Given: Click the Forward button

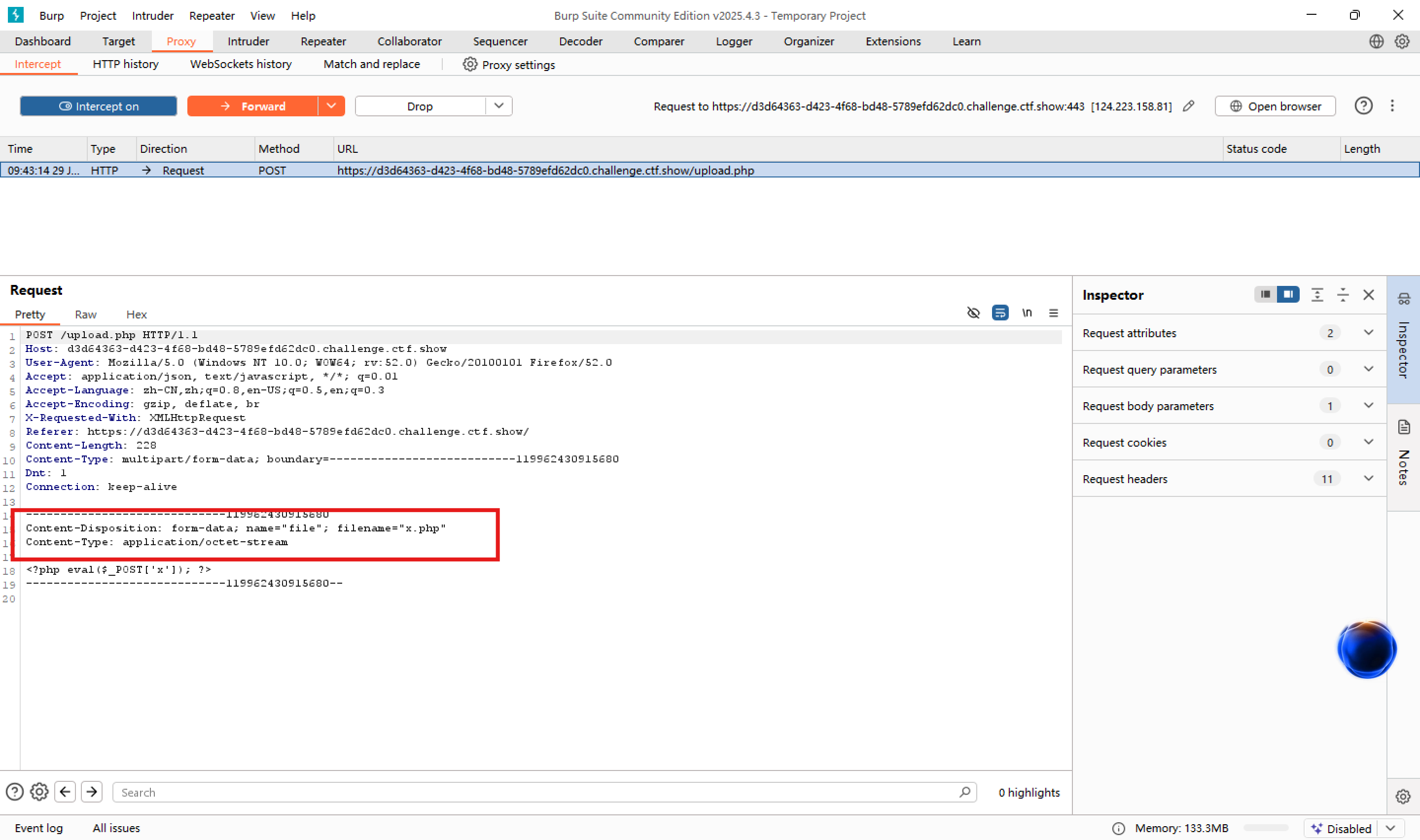Looking at the screenshot, I should [252, 106].
